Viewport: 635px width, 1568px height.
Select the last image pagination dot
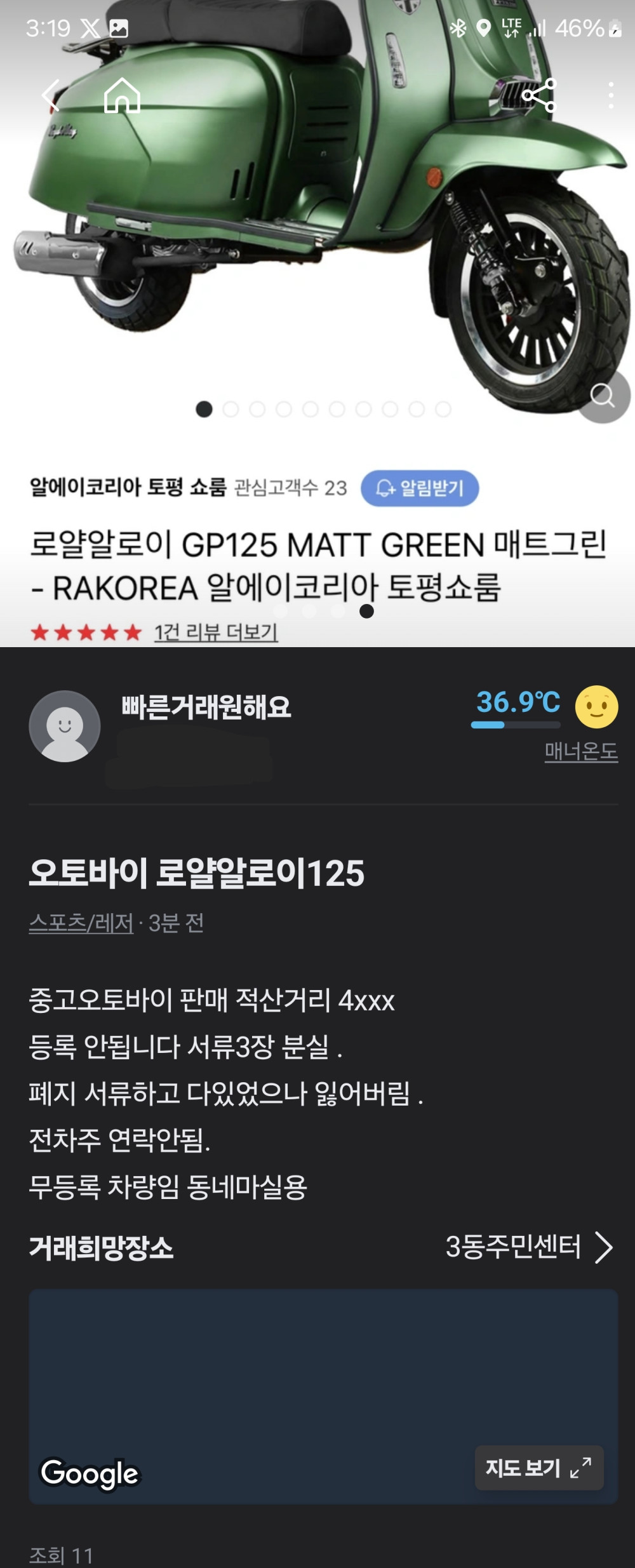443,410
